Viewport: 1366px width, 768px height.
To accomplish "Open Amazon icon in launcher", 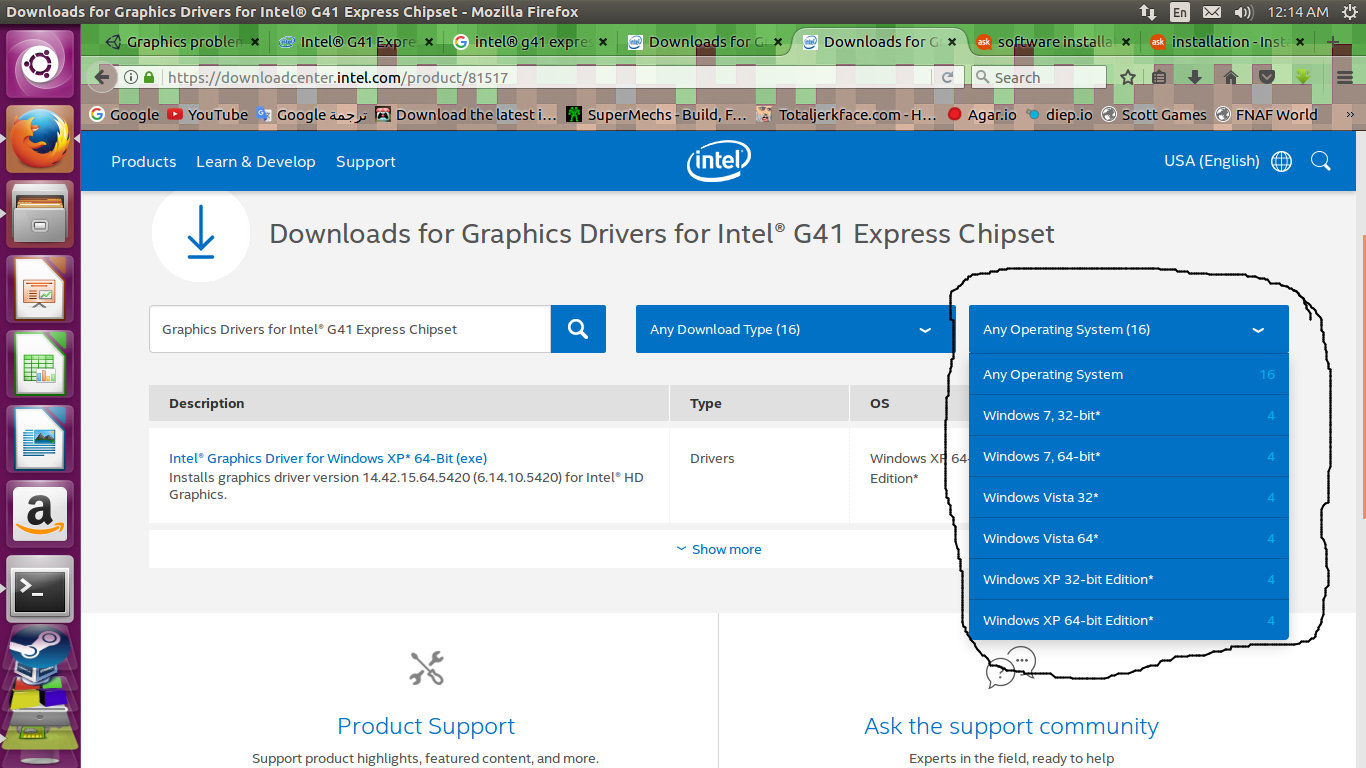I will tap(40, 515).
